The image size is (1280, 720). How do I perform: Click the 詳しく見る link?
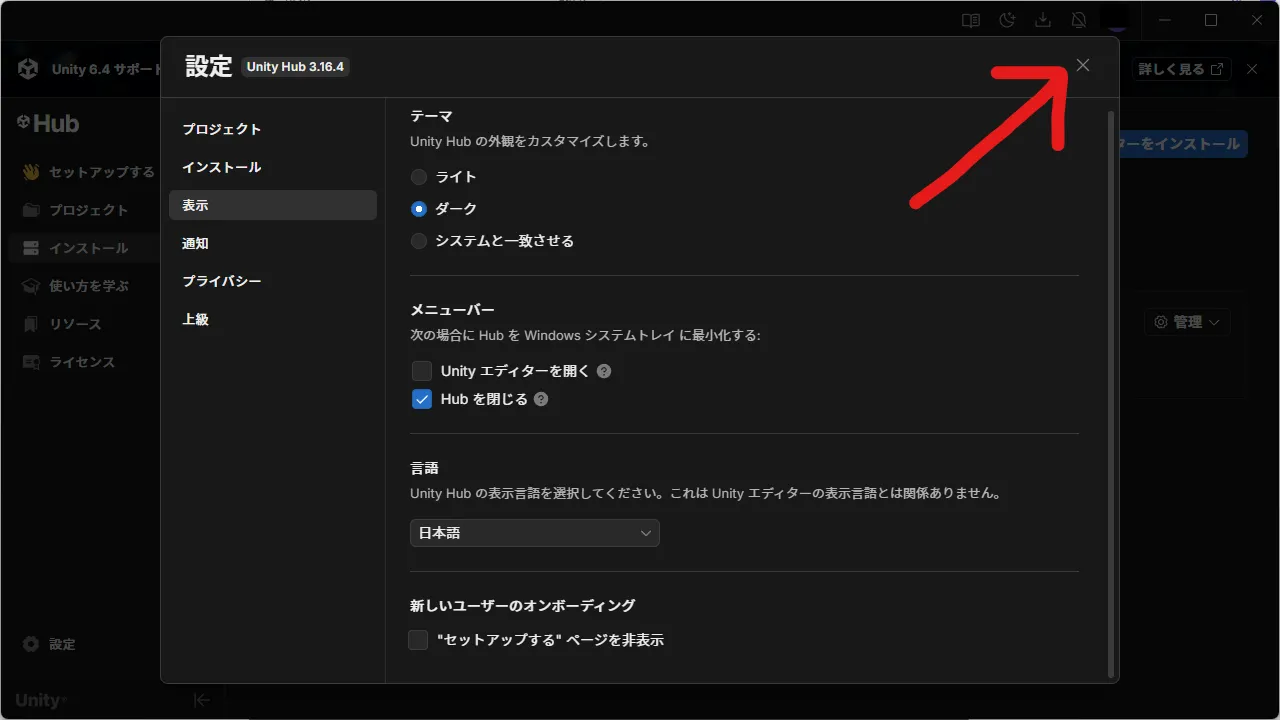pos(1181,68)
